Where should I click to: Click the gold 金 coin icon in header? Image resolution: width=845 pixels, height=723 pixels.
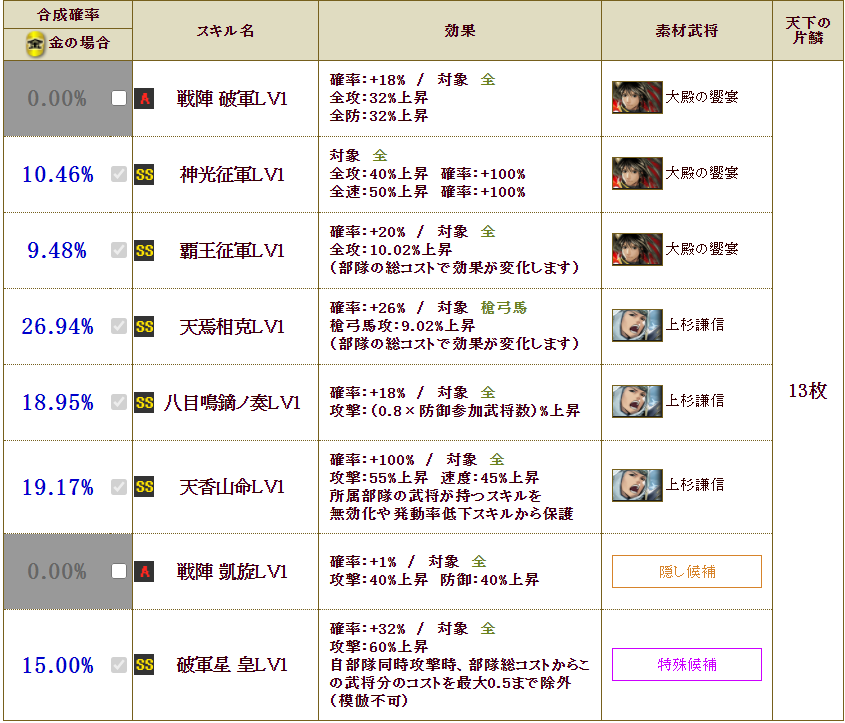pos(35,44)
